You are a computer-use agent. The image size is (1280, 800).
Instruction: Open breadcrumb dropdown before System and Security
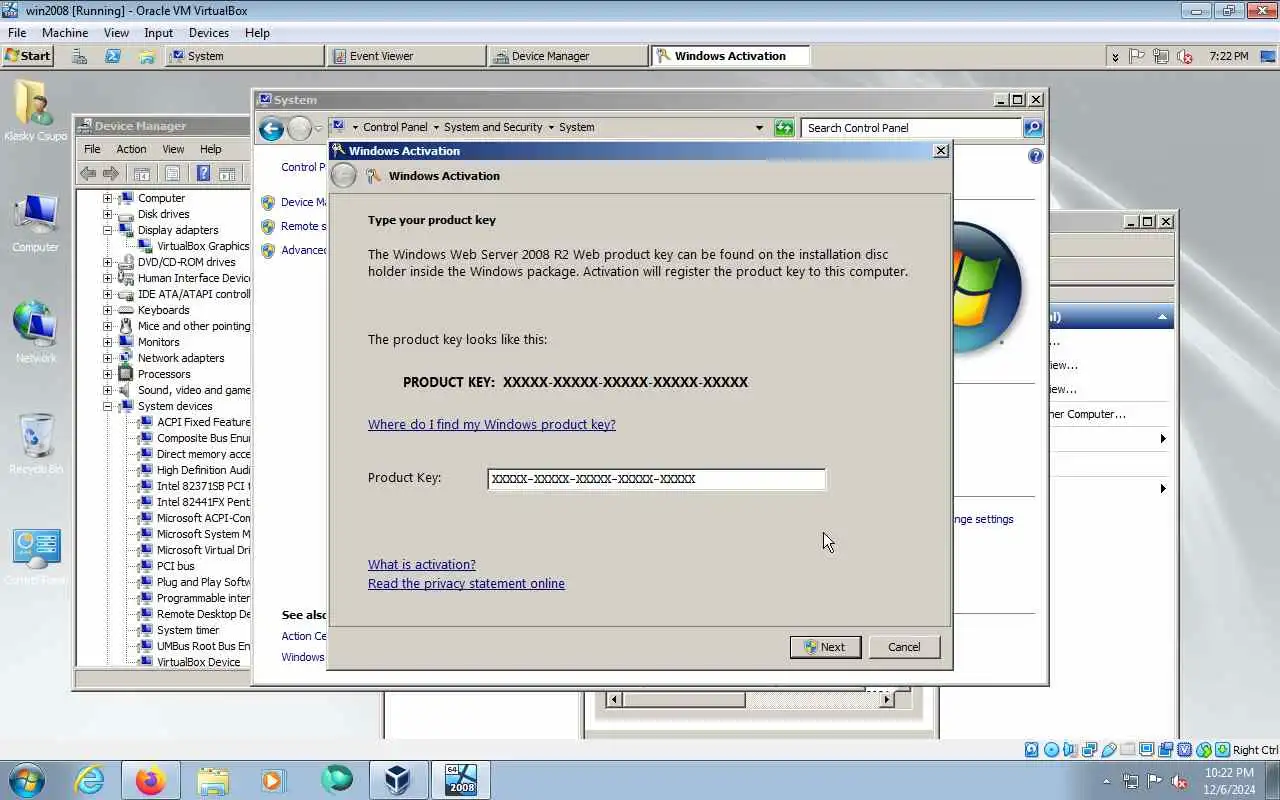click(436, 127)
